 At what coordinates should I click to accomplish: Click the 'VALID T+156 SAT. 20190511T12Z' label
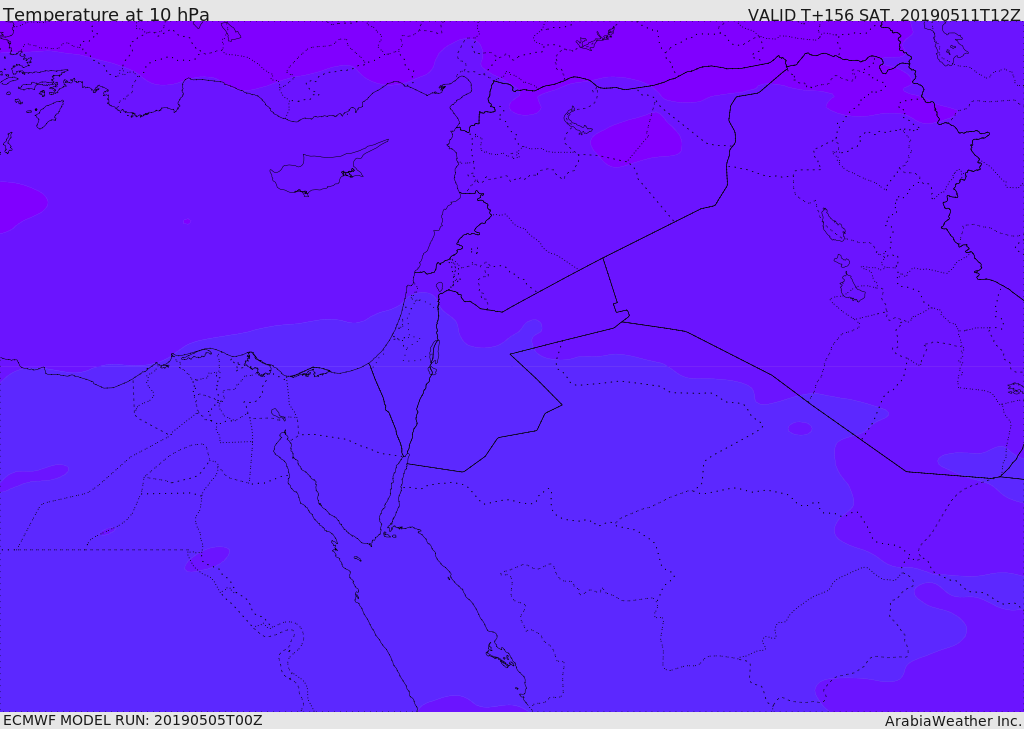(x=884, y=15)
